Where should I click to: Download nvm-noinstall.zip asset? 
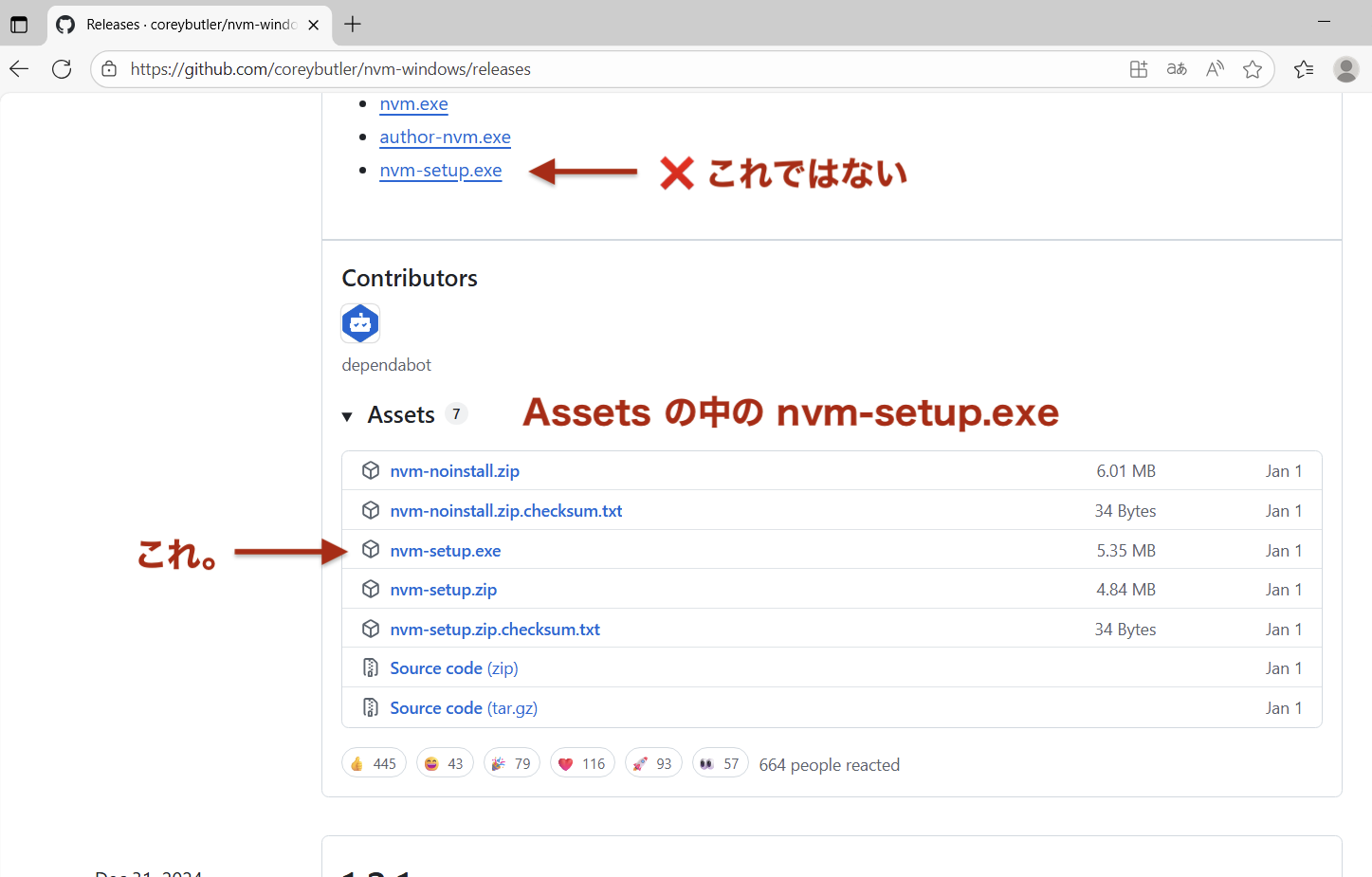pos(454,471)
